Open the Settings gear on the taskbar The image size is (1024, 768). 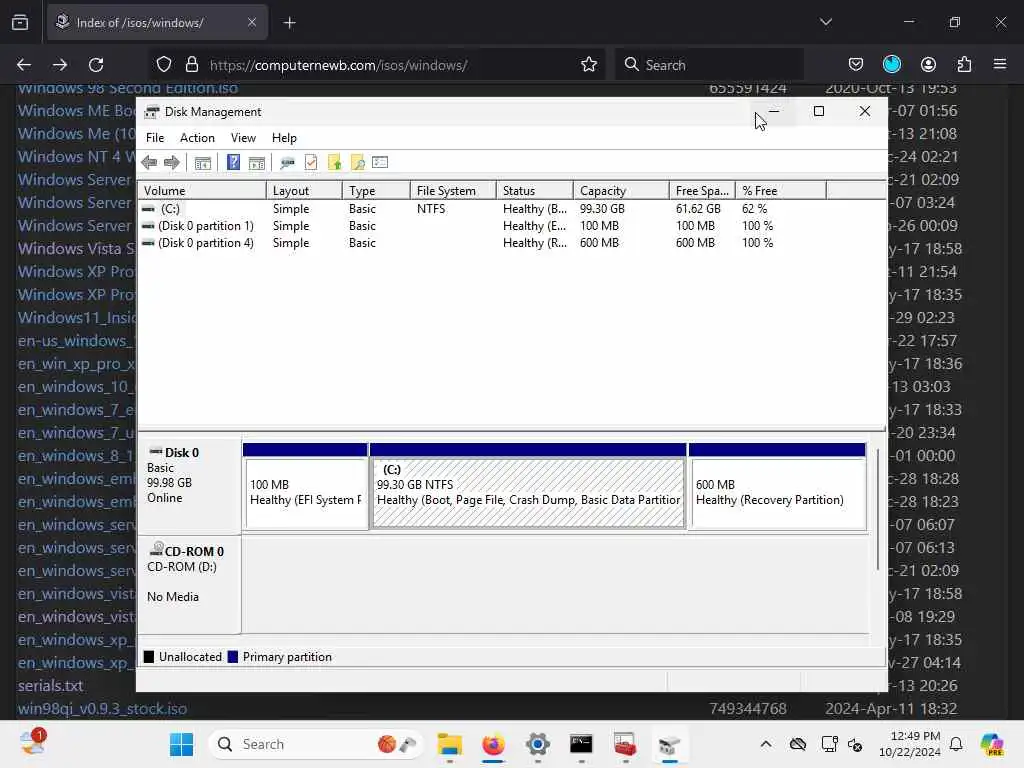pyautogui.click(x=537, y=744)
